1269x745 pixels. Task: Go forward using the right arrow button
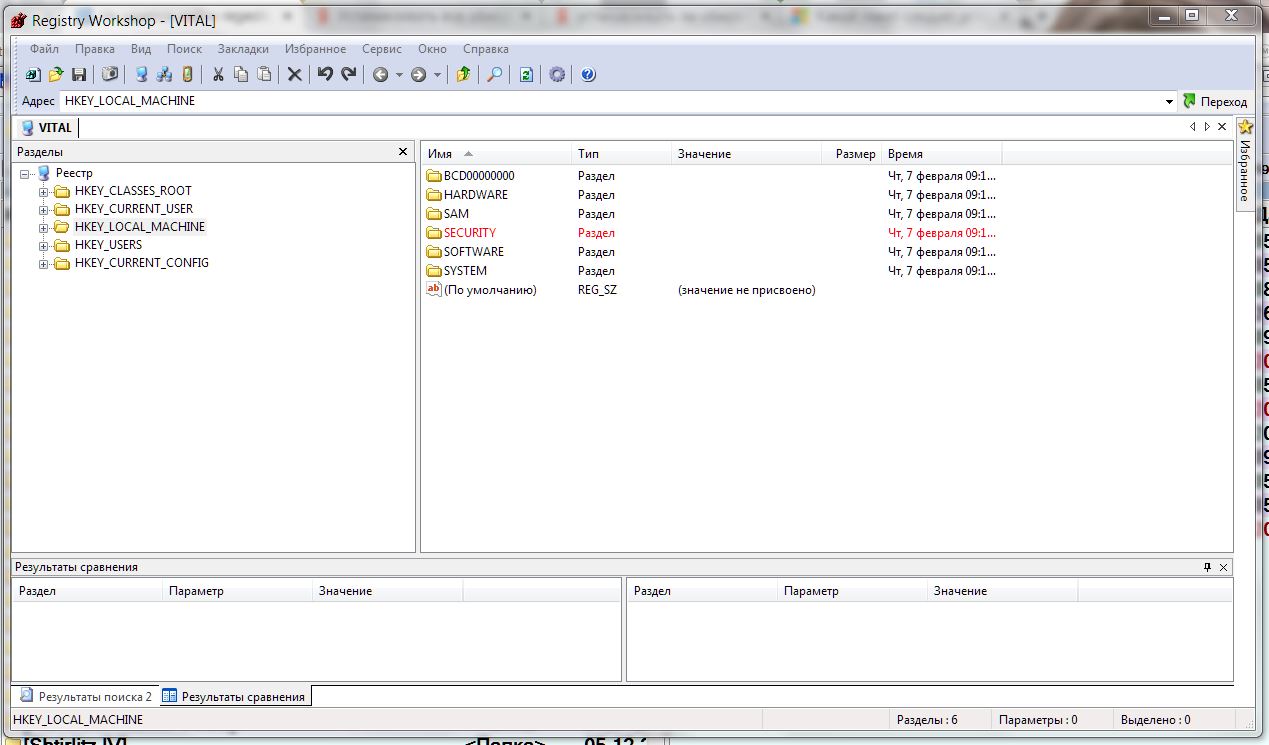[x=418, y=74]
